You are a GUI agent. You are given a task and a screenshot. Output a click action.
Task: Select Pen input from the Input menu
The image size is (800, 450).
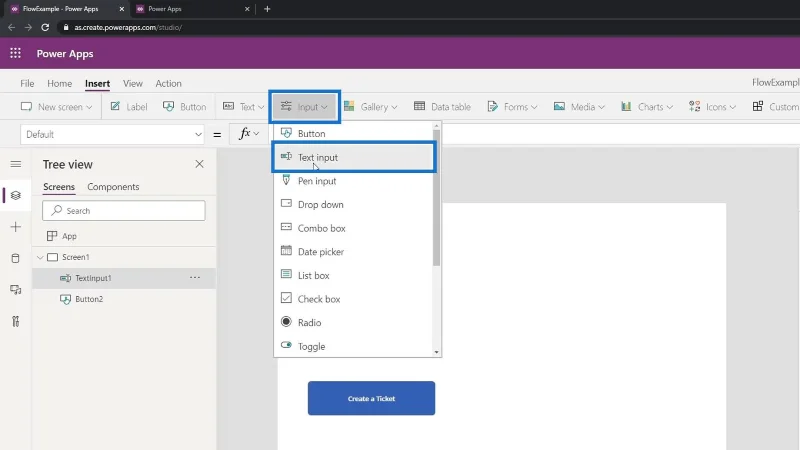click(x=353, y=181)
